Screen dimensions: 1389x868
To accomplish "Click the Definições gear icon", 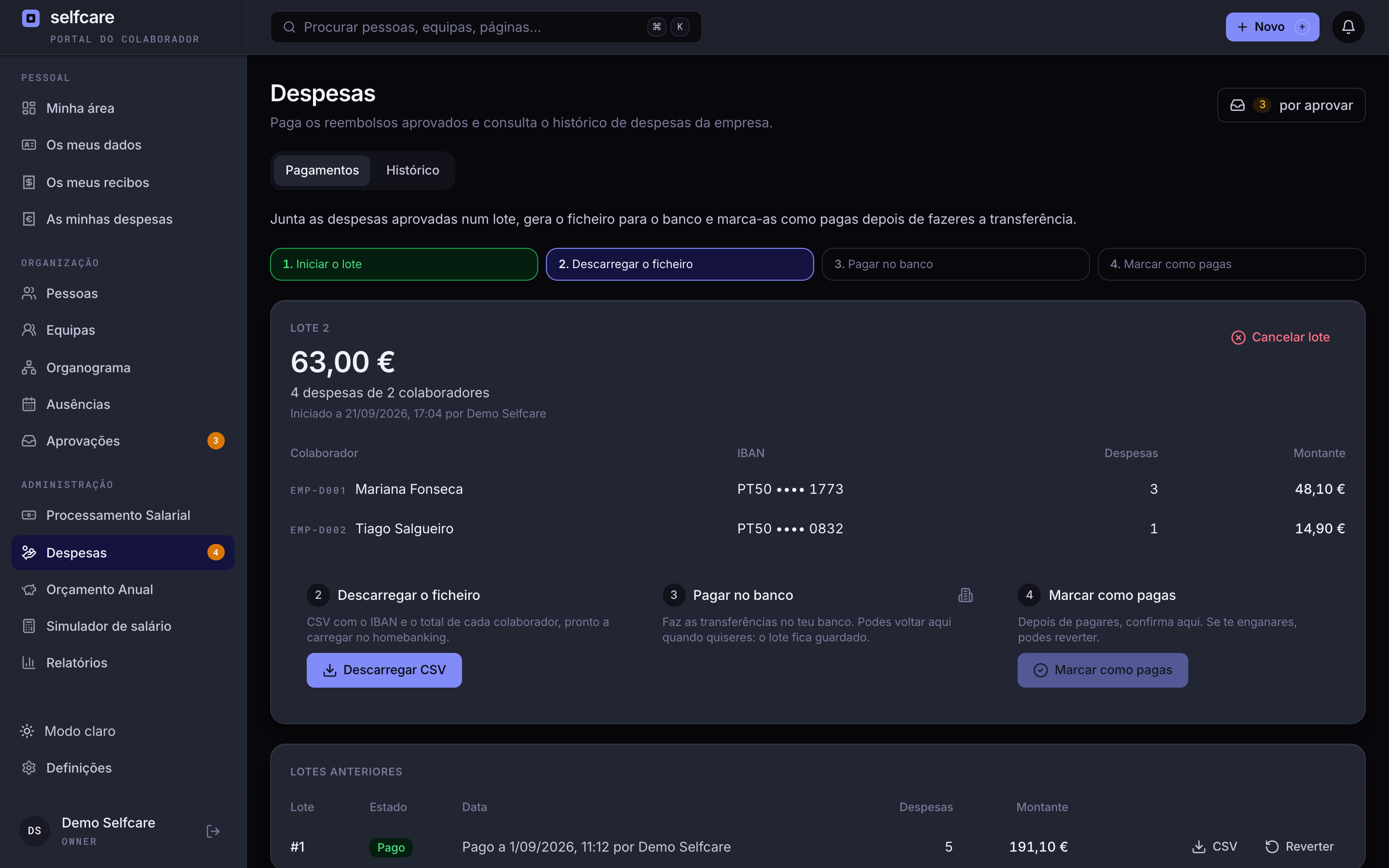I will point(29,768).
